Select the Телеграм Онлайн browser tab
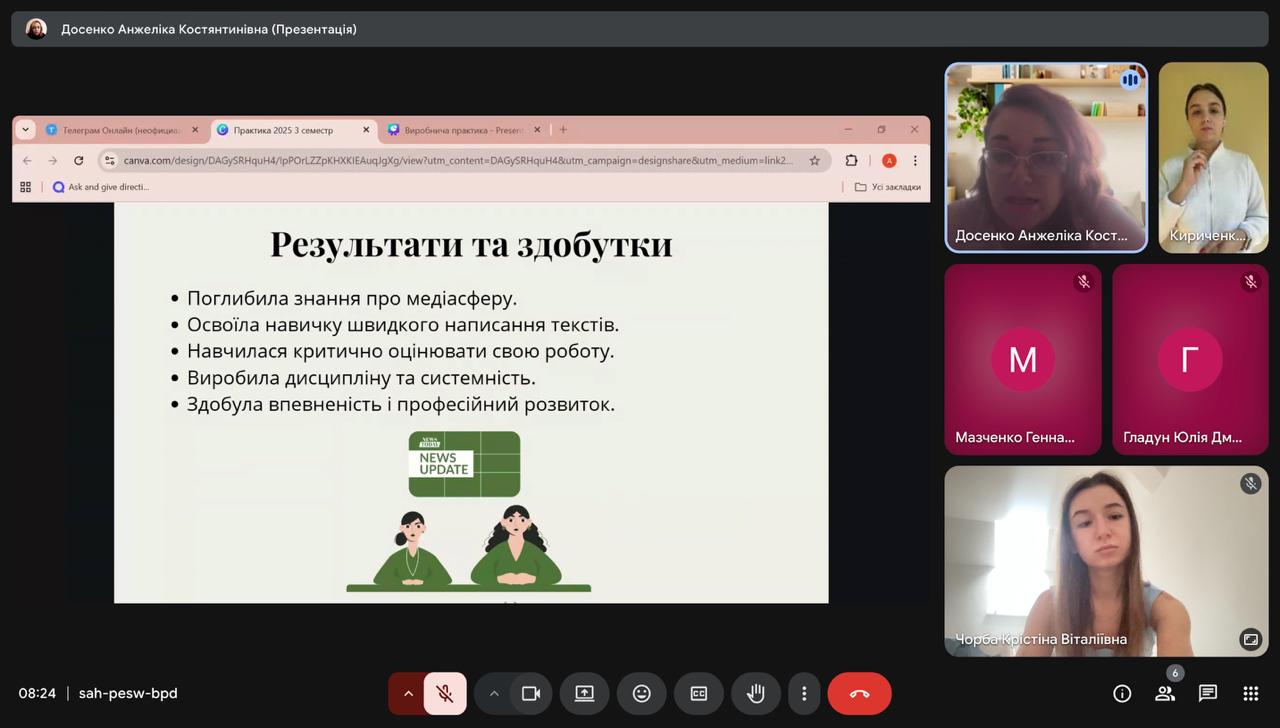Screen dimensions: 1280x728 (x=120, y=130)
